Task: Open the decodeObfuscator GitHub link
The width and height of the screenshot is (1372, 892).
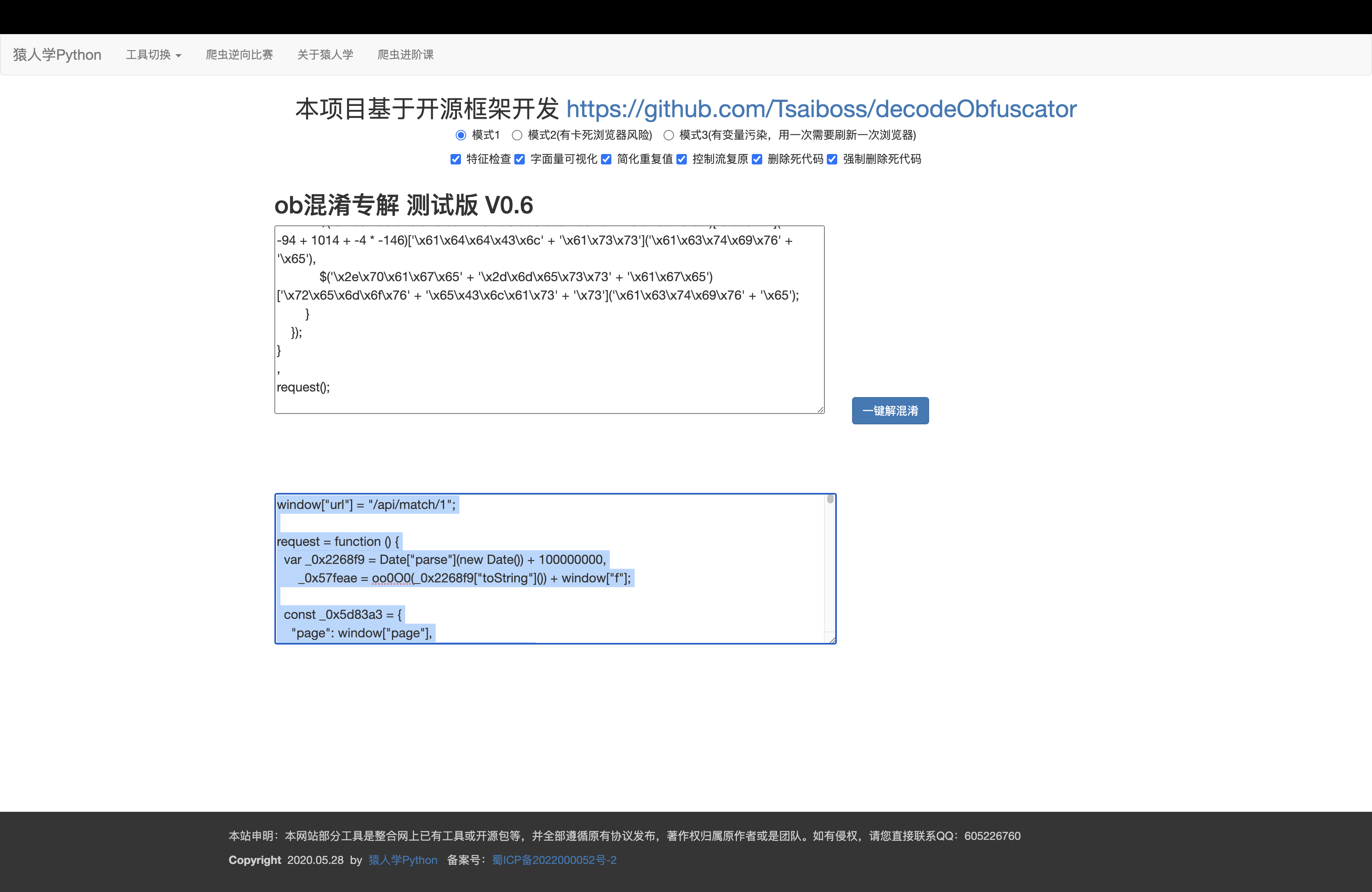Action: tap(821, 109)
